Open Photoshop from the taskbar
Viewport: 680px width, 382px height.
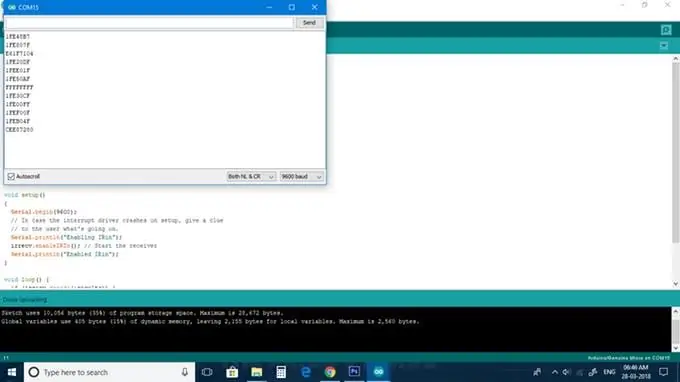354,372
